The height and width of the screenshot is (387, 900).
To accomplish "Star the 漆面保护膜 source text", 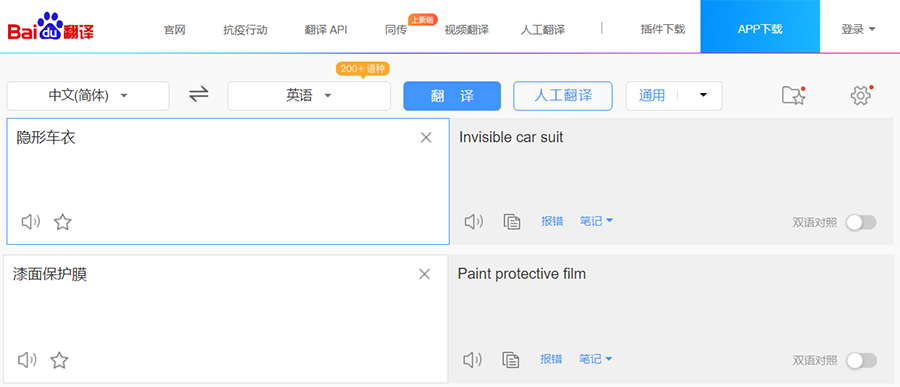I will tap(59, 360).
